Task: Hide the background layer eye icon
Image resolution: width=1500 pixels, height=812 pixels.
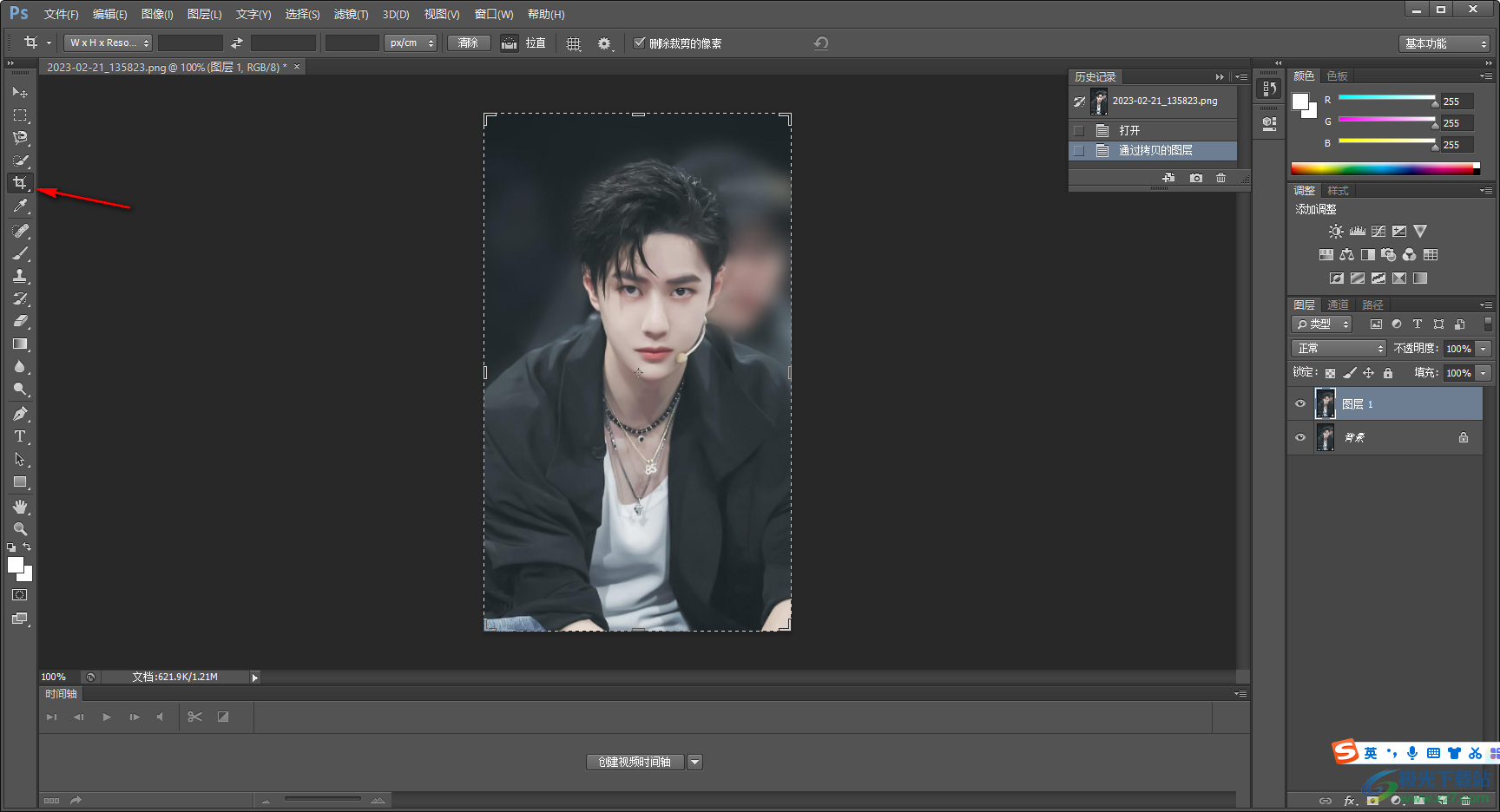Action: pos(1299,437)
